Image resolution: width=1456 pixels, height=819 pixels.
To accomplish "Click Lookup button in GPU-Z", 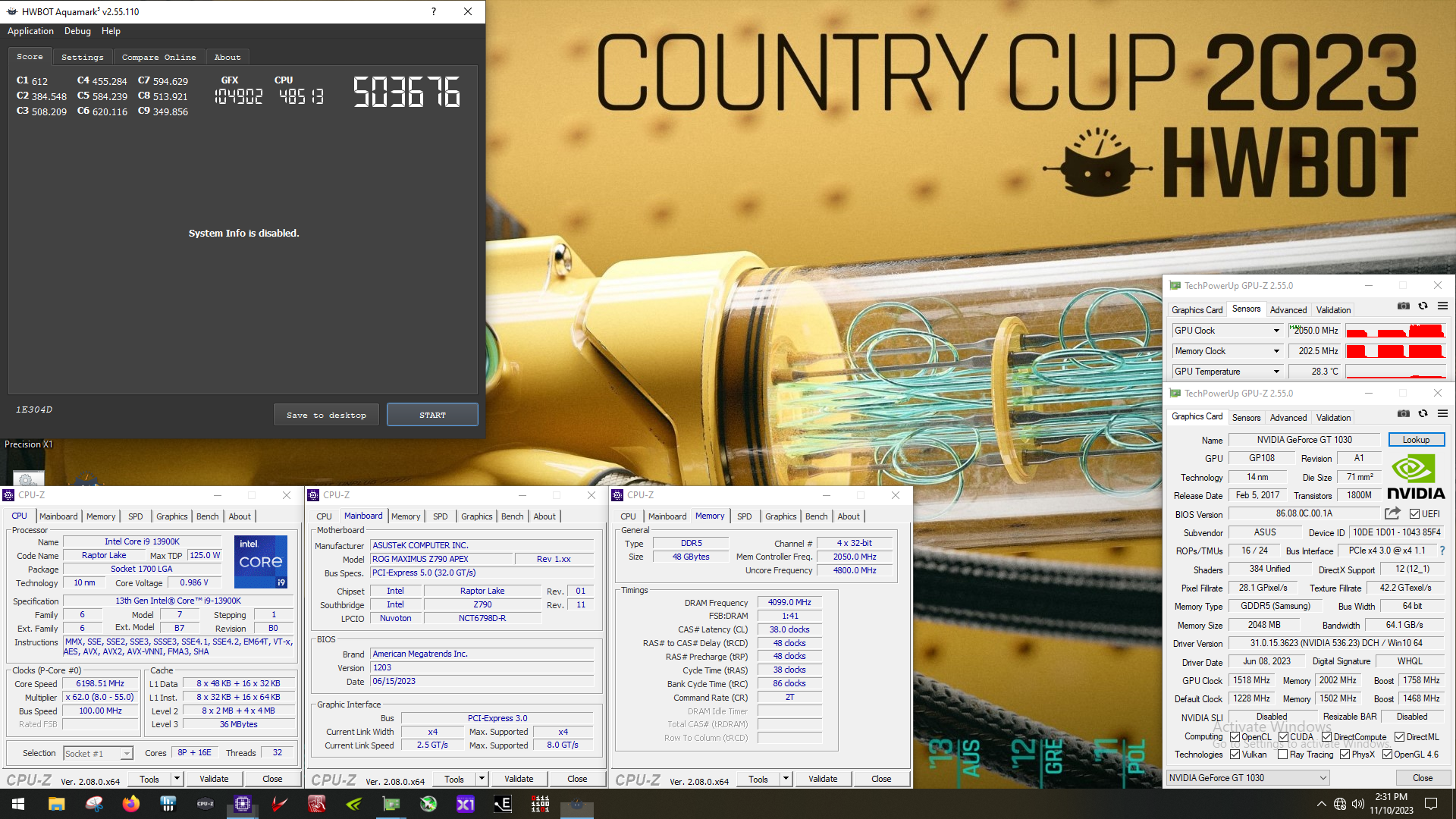I will [1416, 440].
